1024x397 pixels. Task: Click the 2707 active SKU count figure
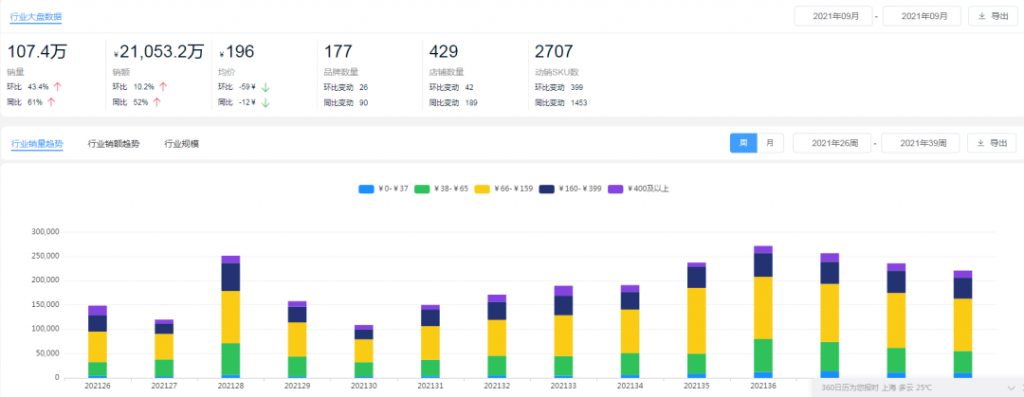click(x=554, y=52)
